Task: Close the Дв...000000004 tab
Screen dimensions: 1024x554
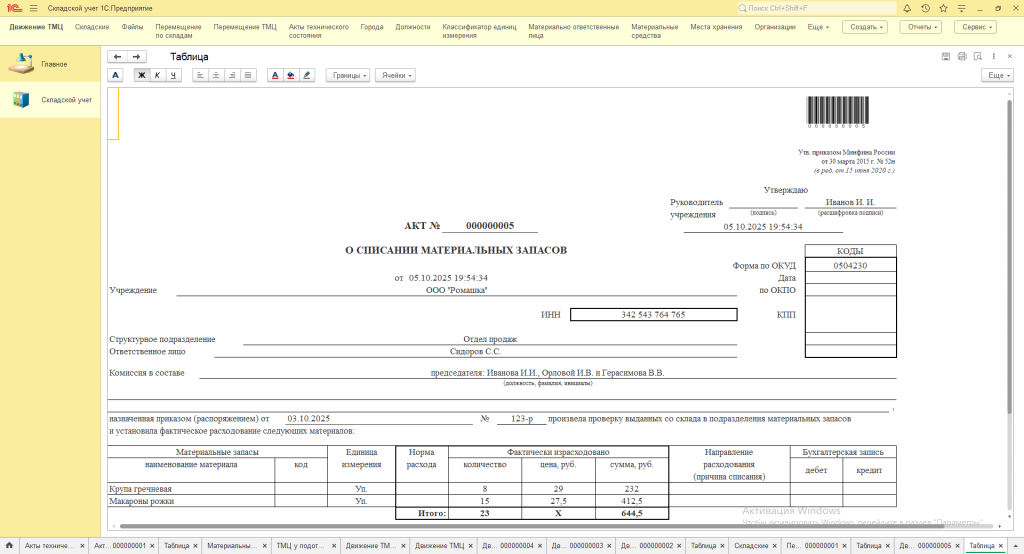Action: point(541,546)
